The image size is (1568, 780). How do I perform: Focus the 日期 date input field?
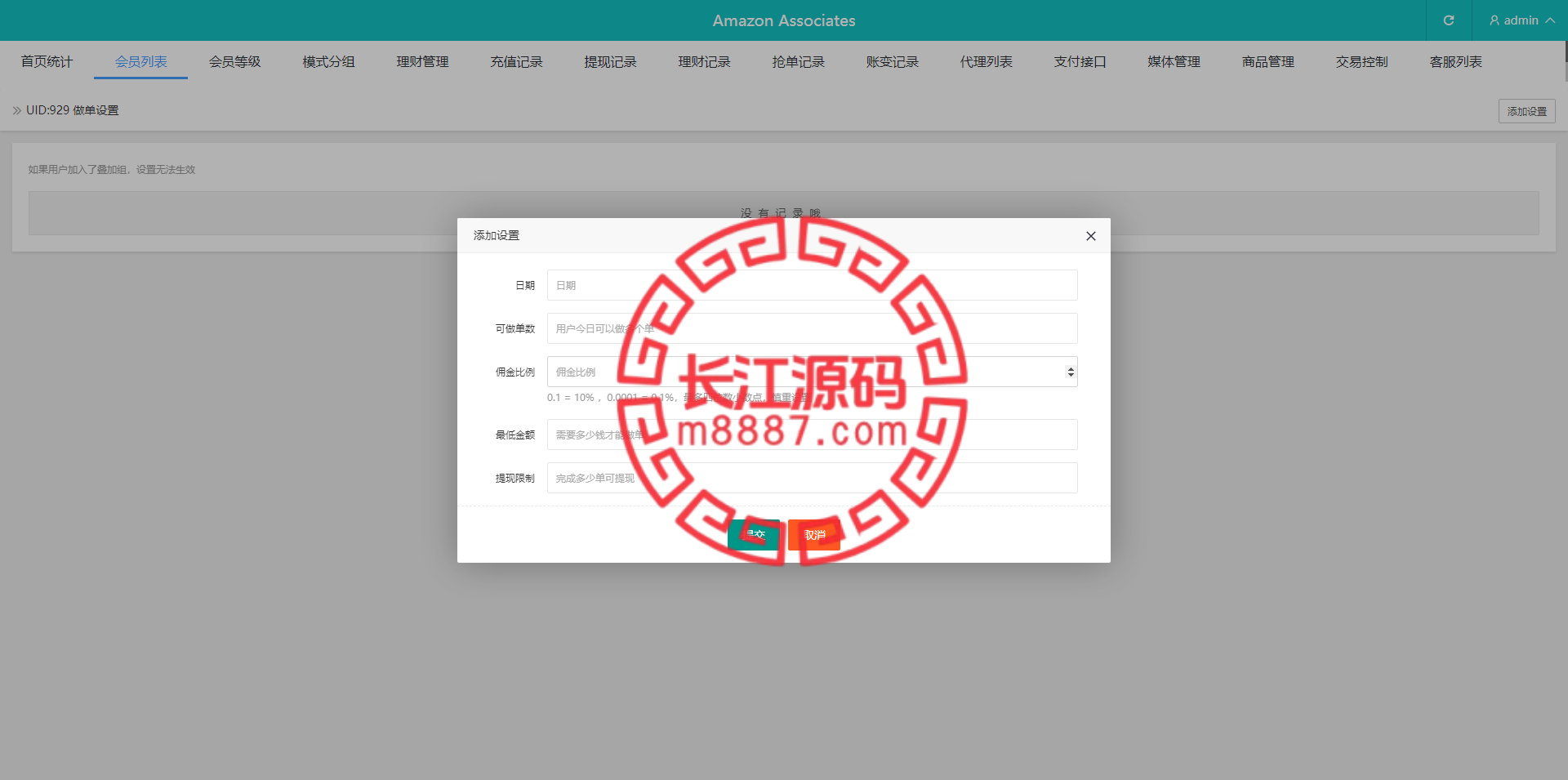point(813,285)
